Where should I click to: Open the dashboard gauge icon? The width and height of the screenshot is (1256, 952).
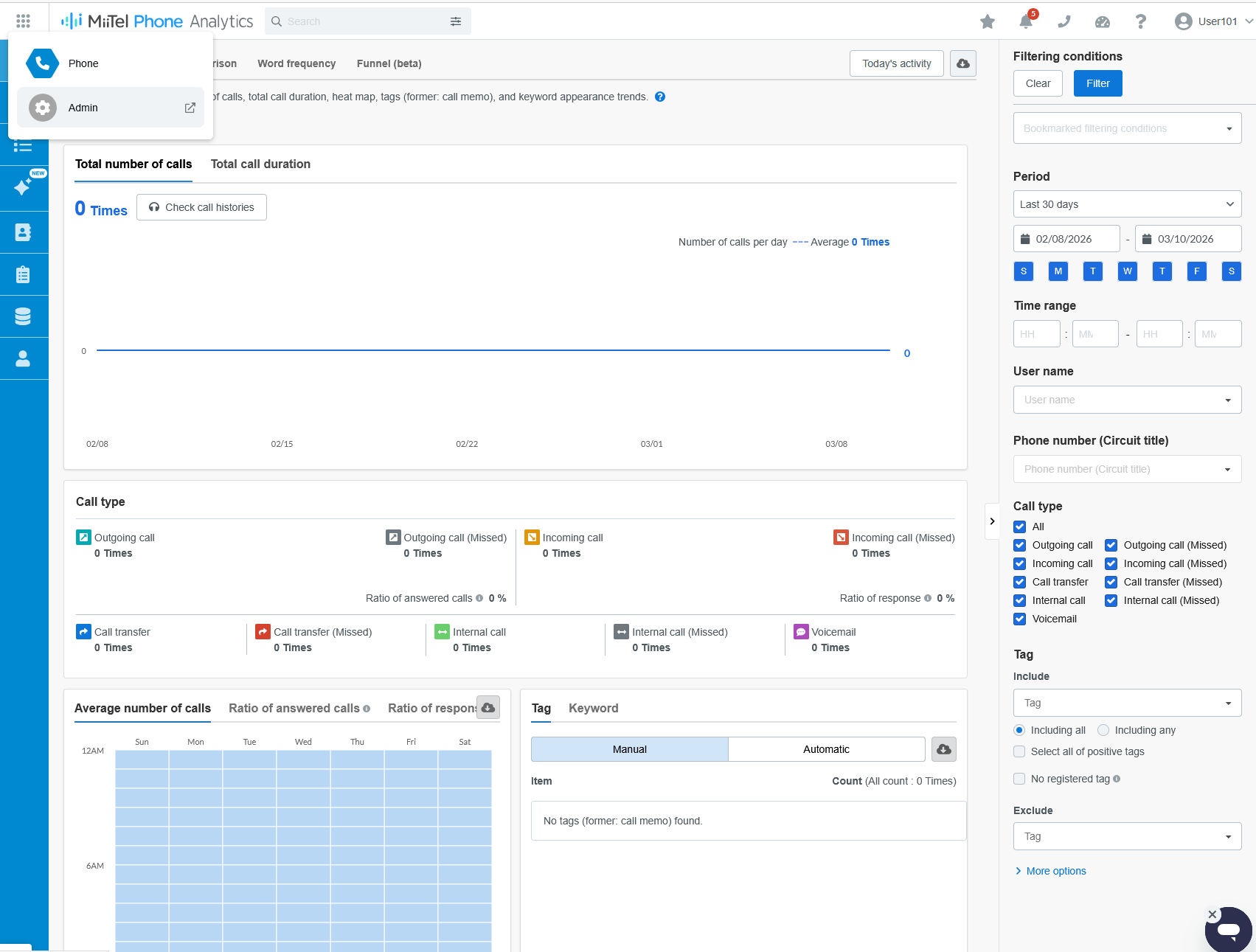coord(1103,21)
